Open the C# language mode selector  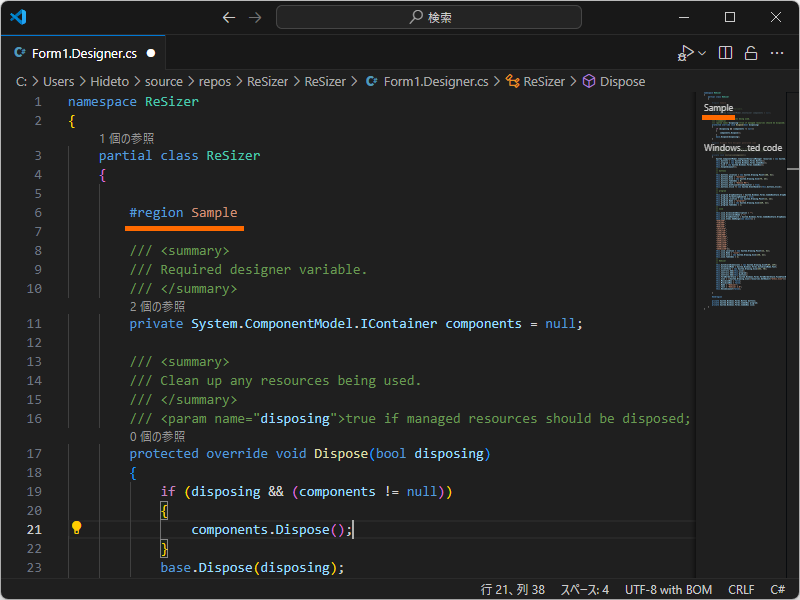pos(778,590)
